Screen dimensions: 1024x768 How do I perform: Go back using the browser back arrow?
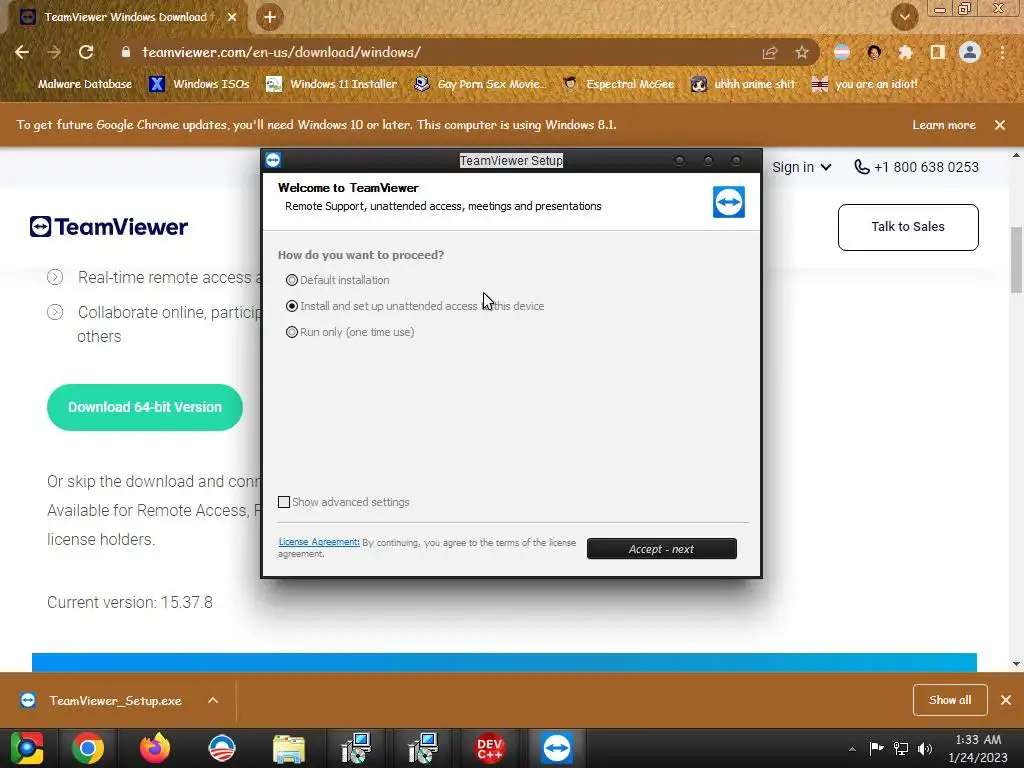[22, 52]
